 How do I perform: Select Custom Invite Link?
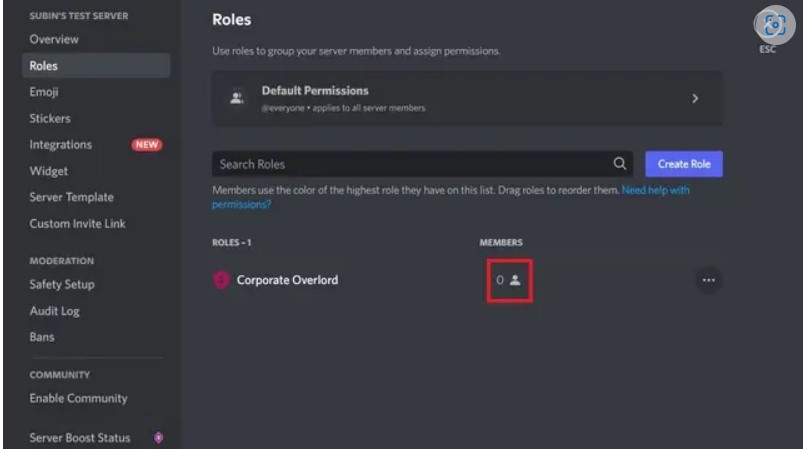coord(77,223)
